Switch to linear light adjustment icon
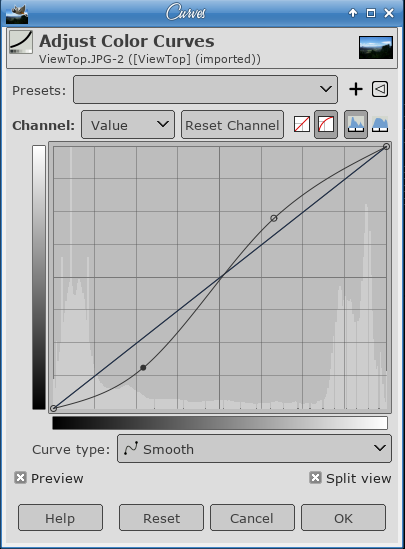This screenshot has width=405, height=549. [x=302, y=124]
